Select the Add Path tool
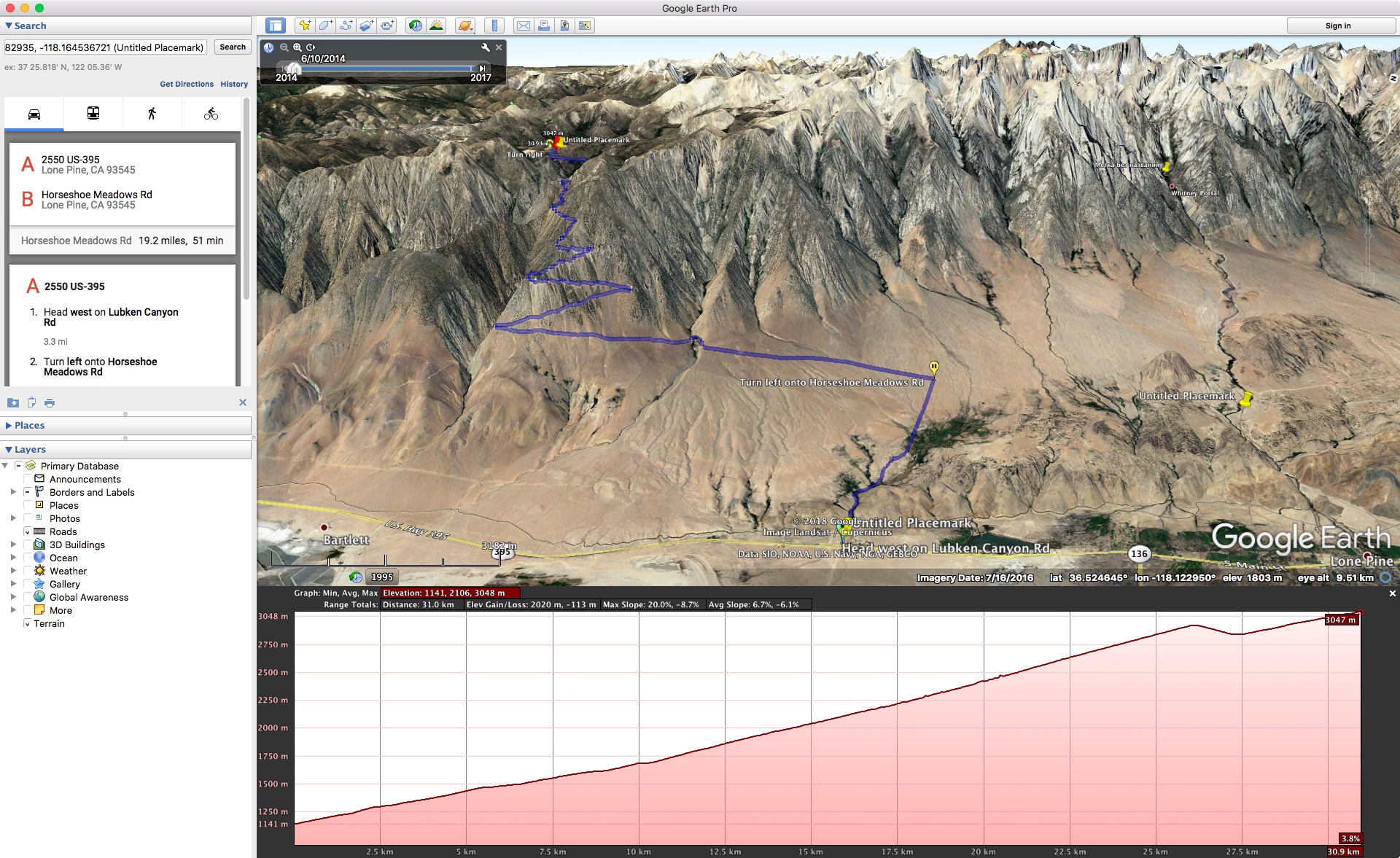Image resolution: width=1400 pixels, height=858 pixels. coord(346,26)
